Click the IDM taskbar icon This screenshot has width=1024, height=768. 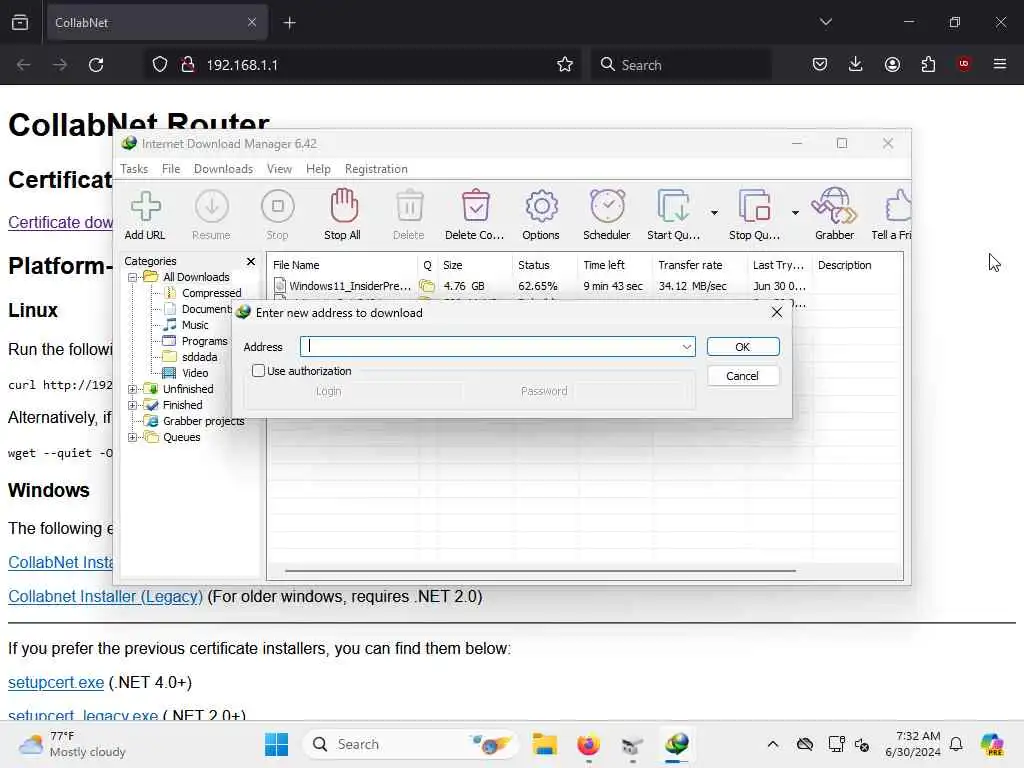677,744
